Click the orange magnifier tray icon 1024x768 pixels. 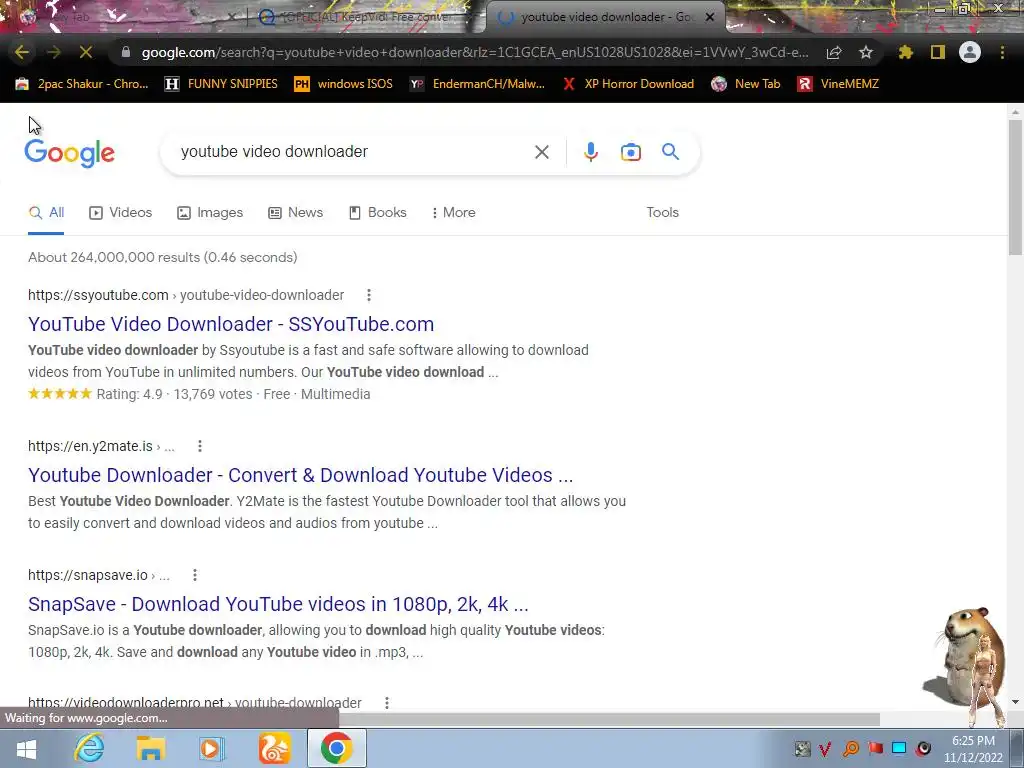(x=850, y=748)
